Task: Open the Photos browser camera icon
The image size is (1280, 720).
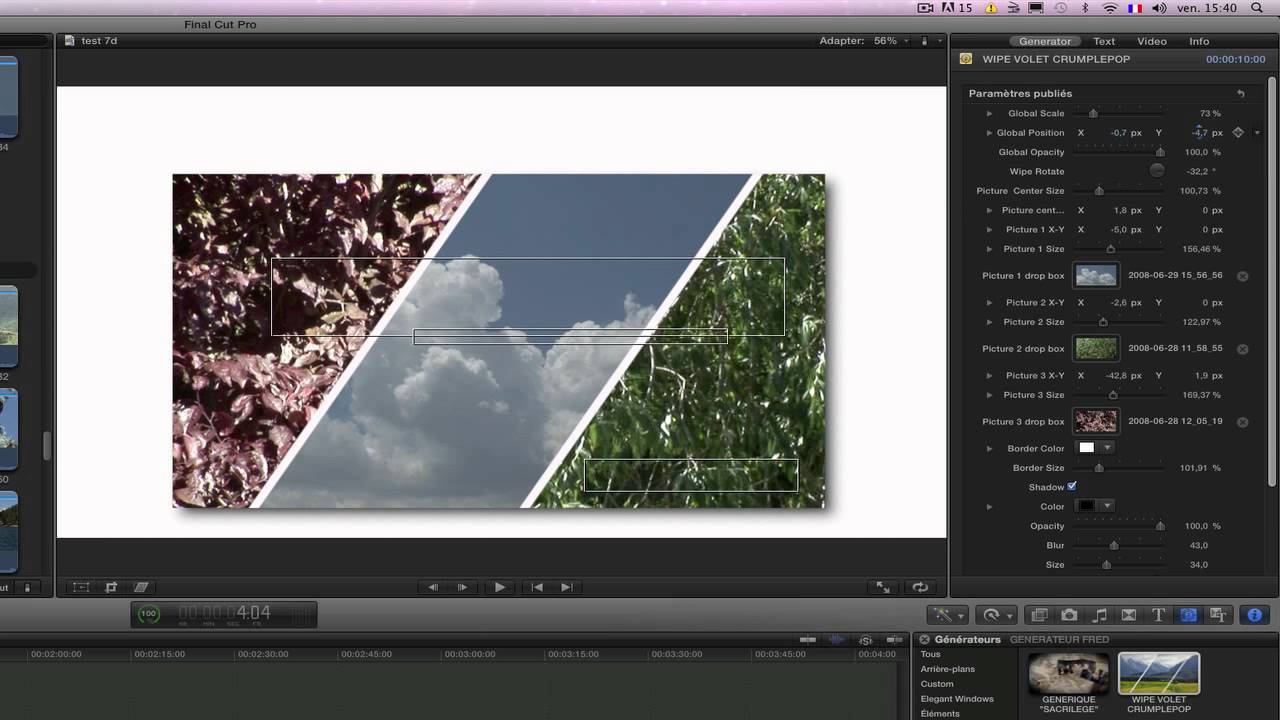Action: tap(1069, 615)
